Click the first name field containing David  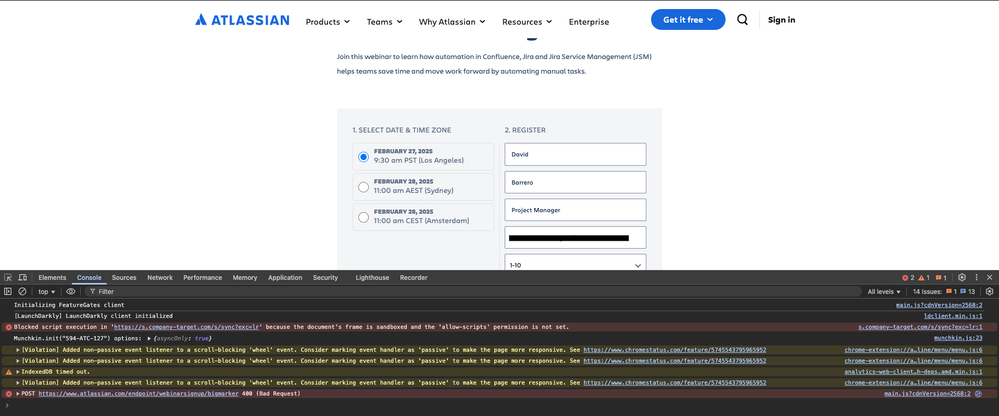(575, 154)
